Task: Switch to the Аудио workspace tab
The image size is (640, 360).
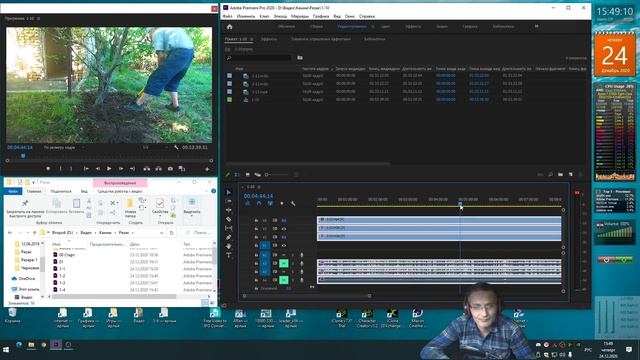Action: [442, 27]
